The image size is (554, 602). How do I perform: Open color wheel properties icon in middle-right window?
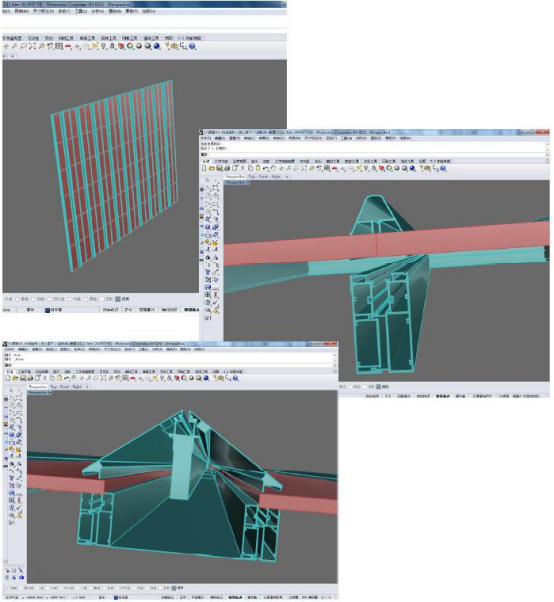[x=389, y=168]
